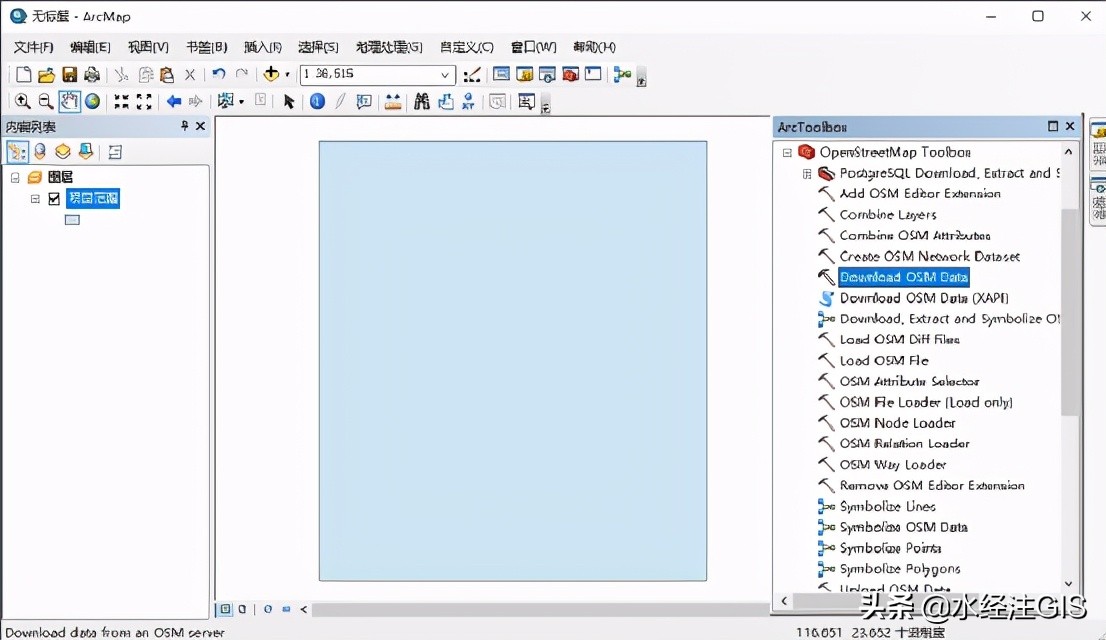Open the Measure ruler tool
This screenshot has width=1106, height=640.
pyautogui.click(x=393, y=102)
